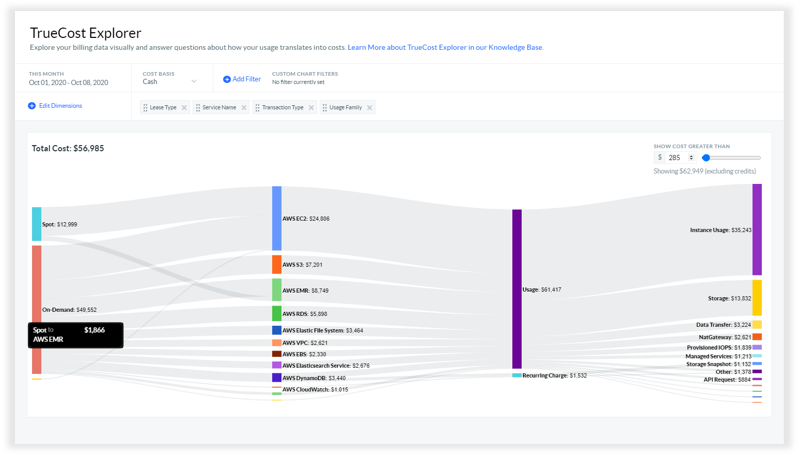Remove the Usage Family dimension chip

[x=369, y=108]
